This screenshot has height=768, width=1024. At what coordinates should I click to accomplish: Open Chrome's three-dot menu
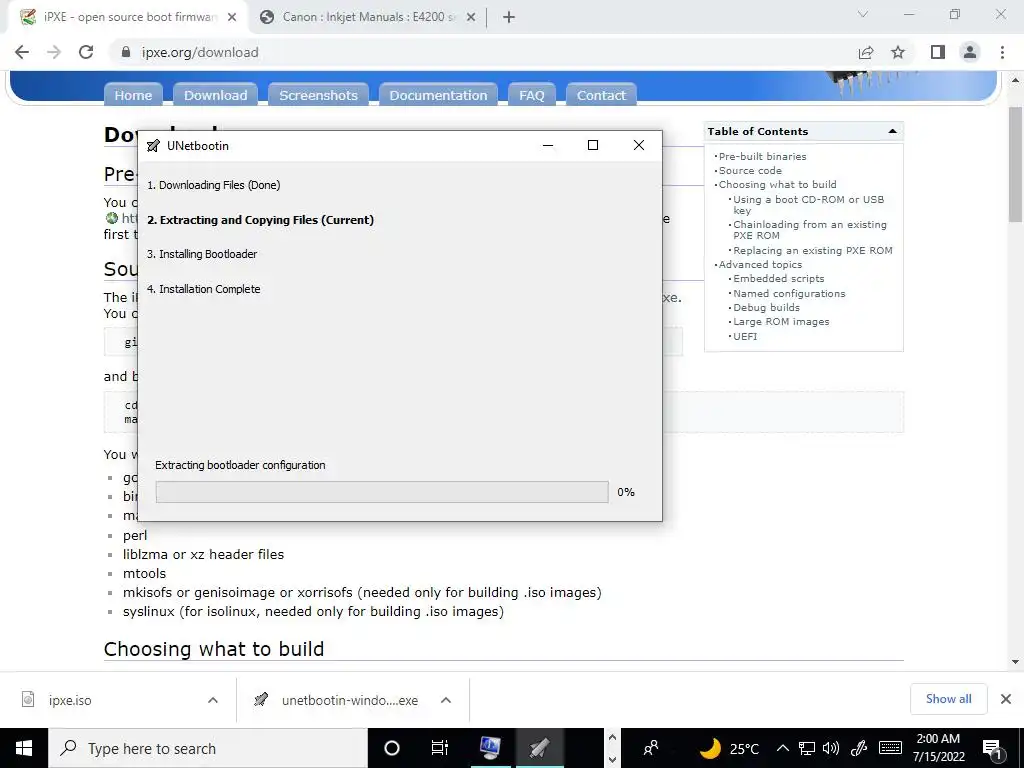pyautogui.click(x=1002, y=52)
